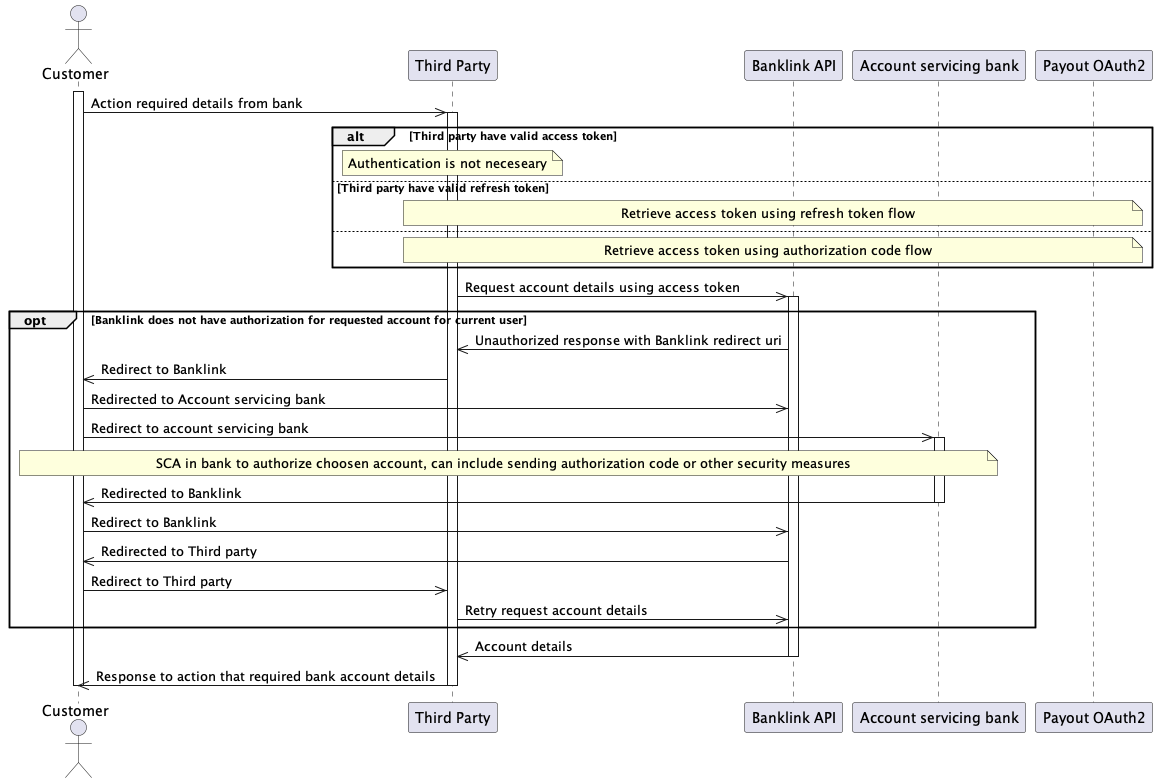
Task: Click 'Response to action that required bank account details'
Action: (x=265, y=677)
